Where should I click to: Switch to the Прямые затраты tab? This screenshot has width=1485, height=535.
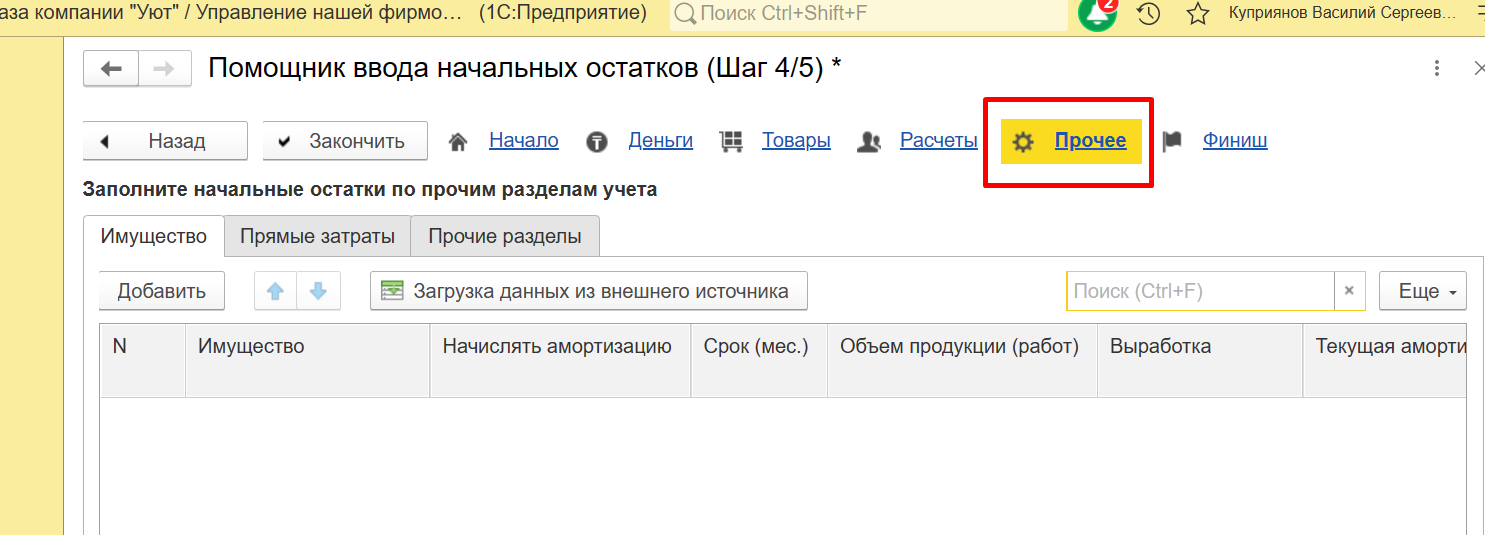[x=318, y=237]
